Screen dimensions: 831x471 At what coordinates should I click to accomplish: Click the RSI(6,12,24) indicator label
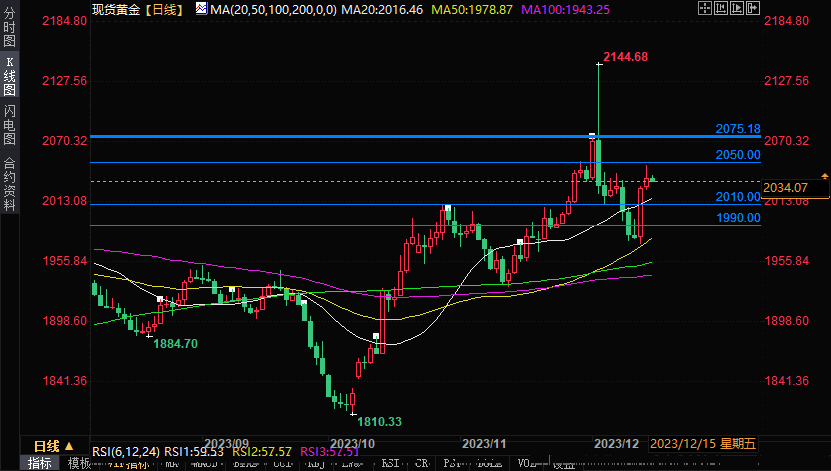[x=126, y=451]
